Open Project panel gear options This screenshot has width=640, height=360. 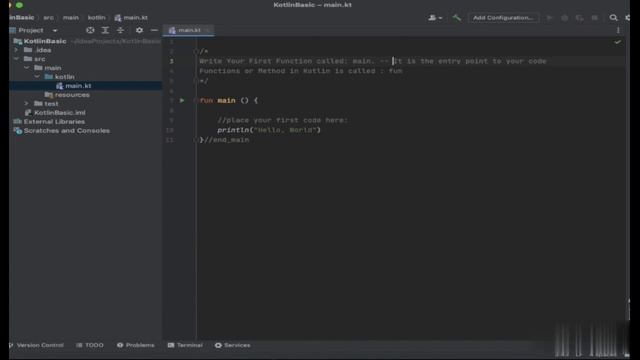click(x=139, y=30)
